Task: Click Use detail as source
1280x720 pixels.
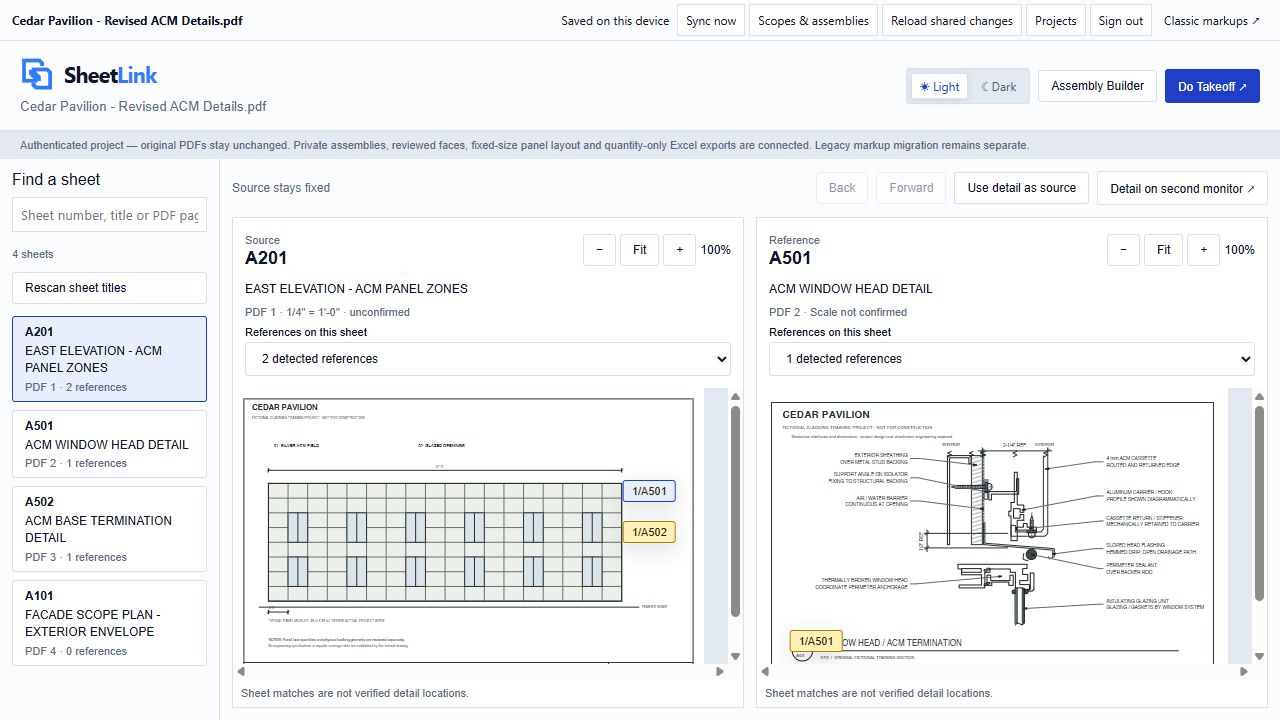Action: 1021,188
